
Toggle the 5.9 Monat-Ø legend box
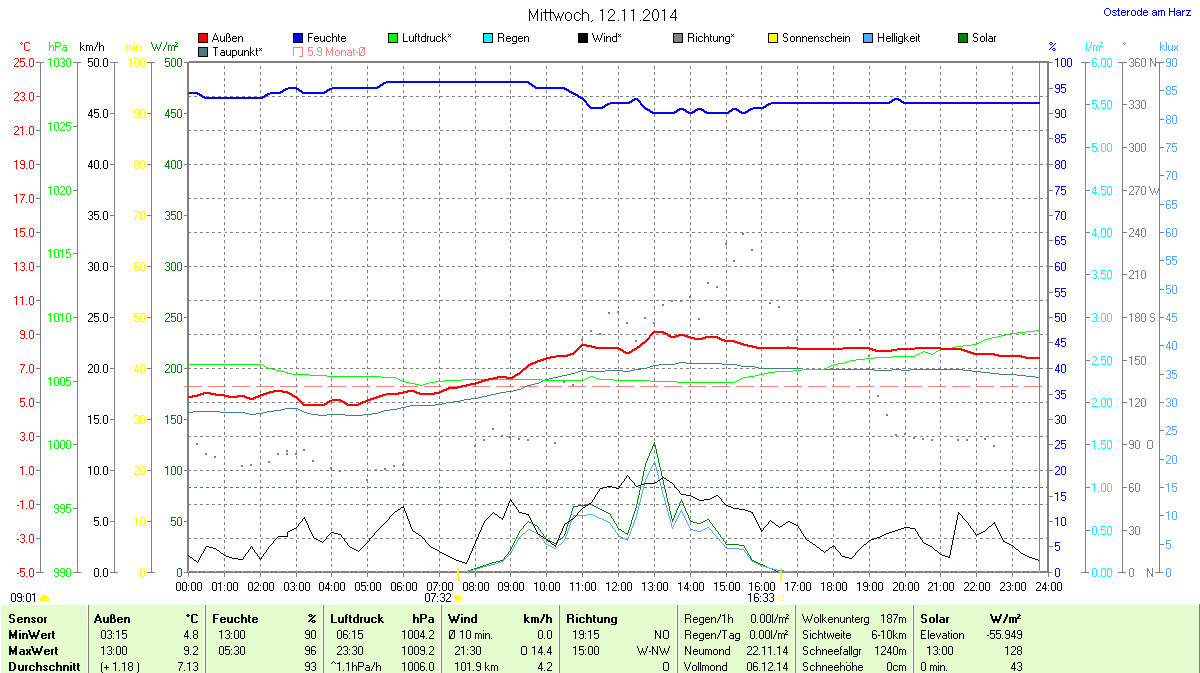pos(299,51)
